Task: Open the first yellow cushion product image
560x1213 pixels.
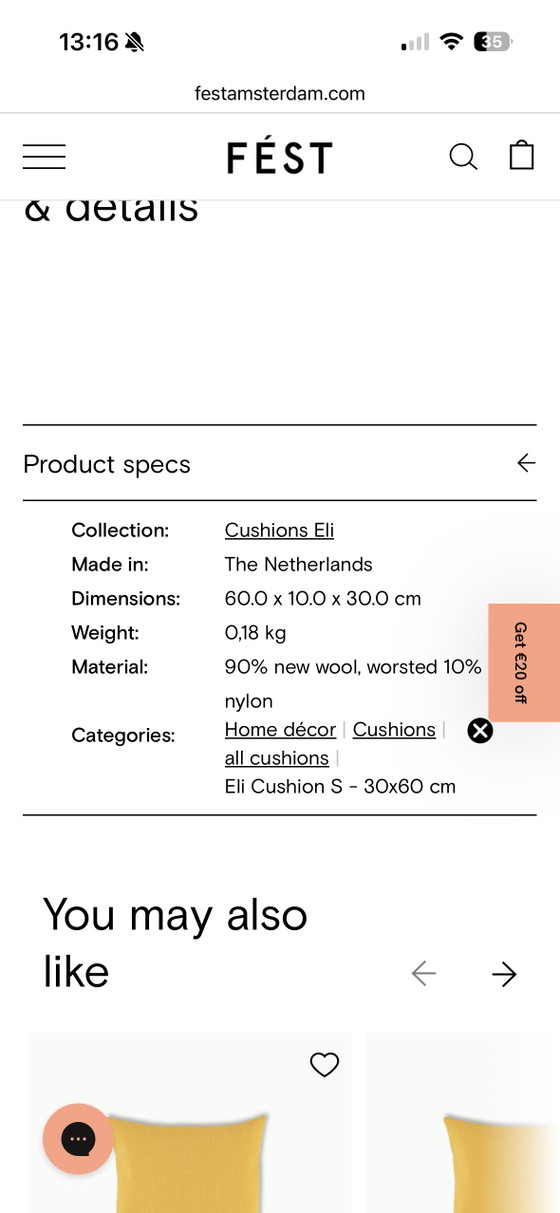Action: pyautogui.click(x=189, y=1122)
